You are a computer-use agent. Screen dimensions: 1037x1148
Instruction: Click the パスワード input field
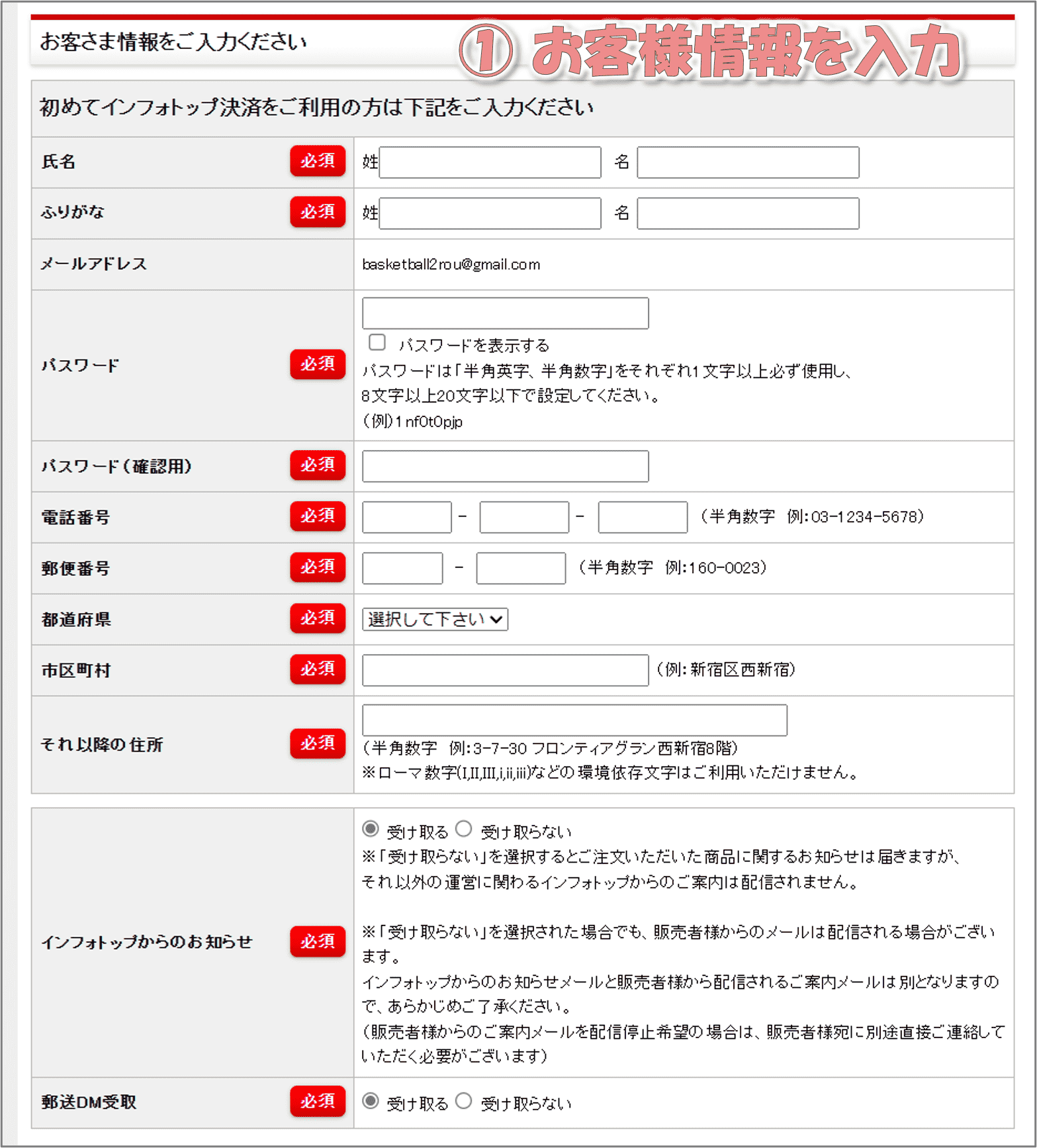pos(505,313)
